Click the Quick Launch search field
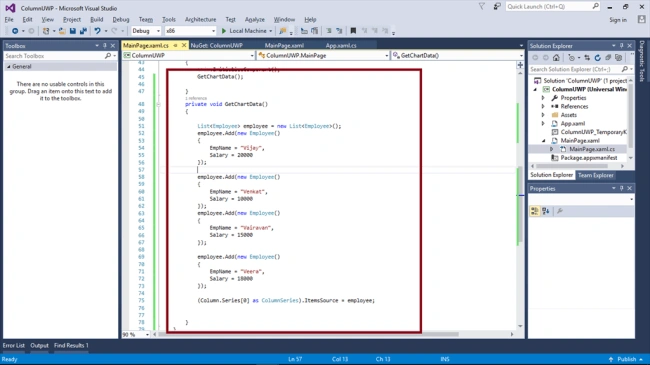 553,7
